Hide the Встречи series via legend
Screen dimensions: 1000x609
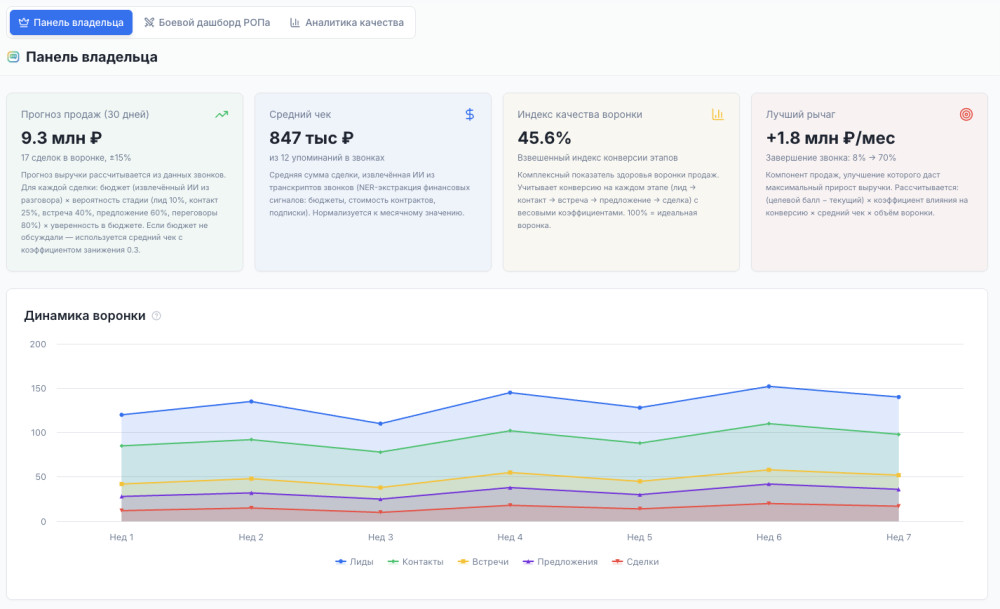click(483, 562)
